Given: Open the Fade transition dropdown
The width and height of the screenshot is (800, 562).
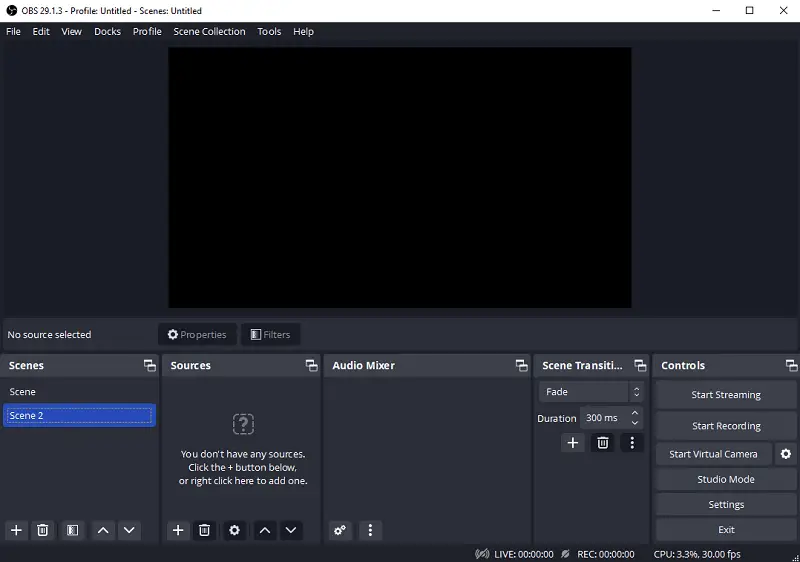Looking at the screenshot, I should point(591,392).
